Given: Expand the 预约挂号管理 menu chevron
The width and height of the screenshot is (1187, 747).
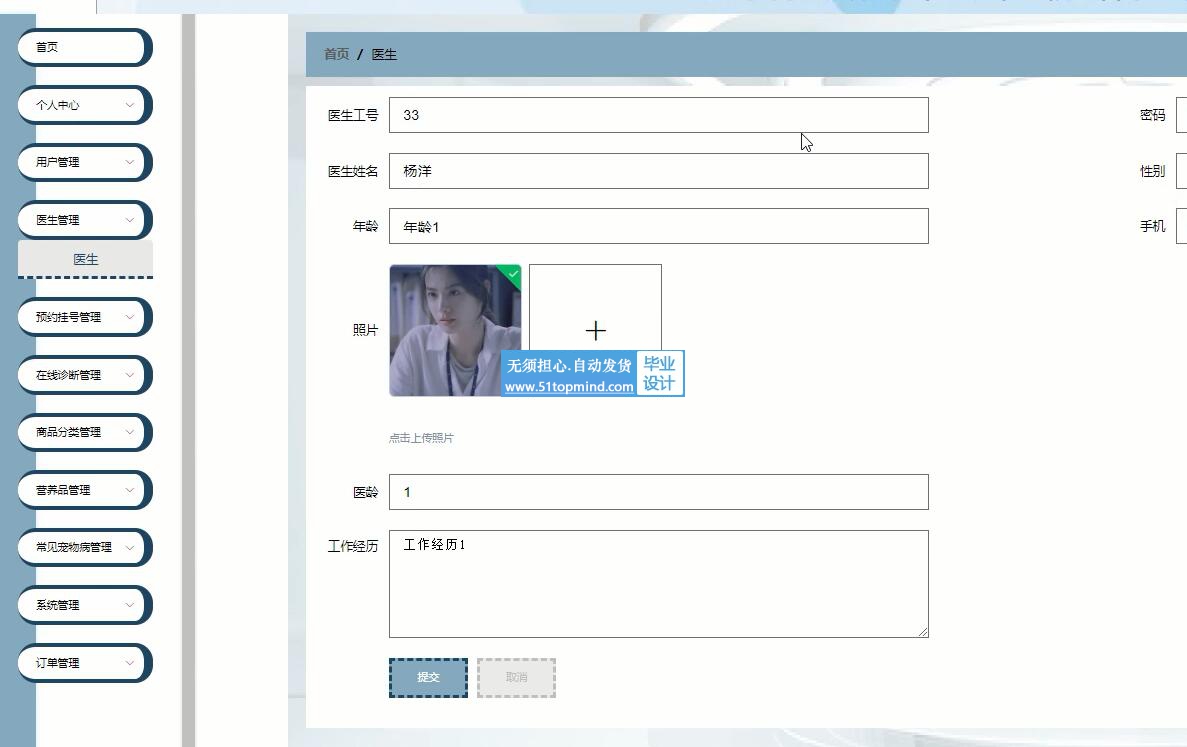Looking at the screenshot, I should [129, 317].
